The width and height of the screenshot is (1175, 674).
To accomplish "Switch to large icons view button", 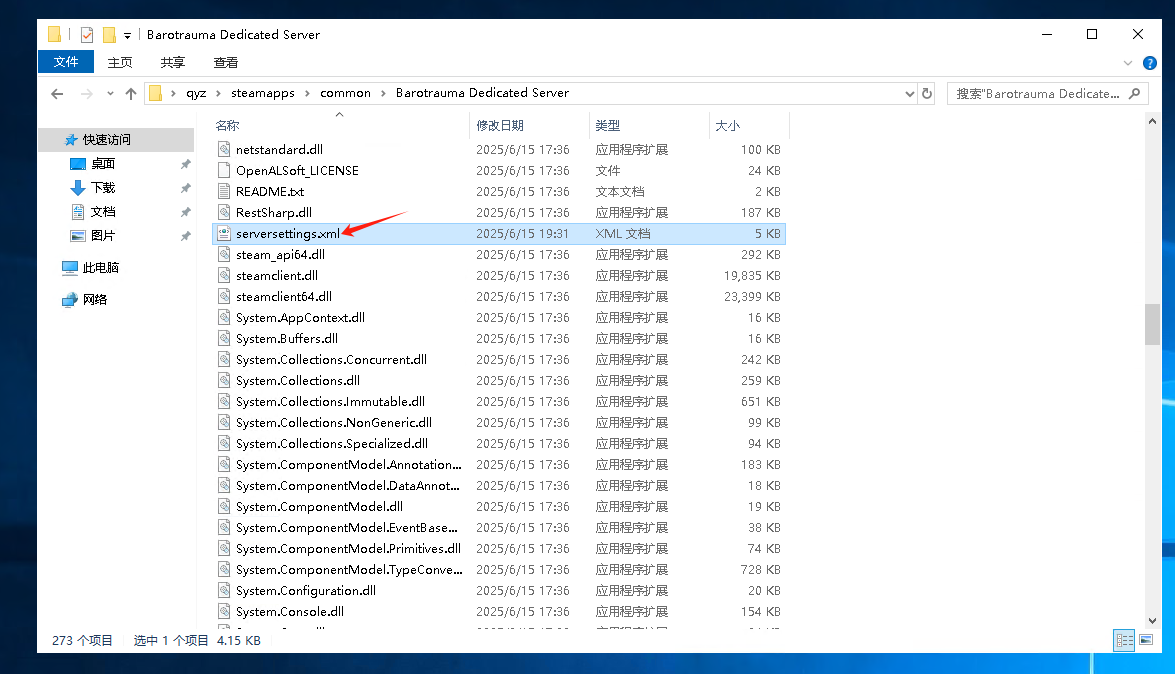I will tap(1146, 640).
